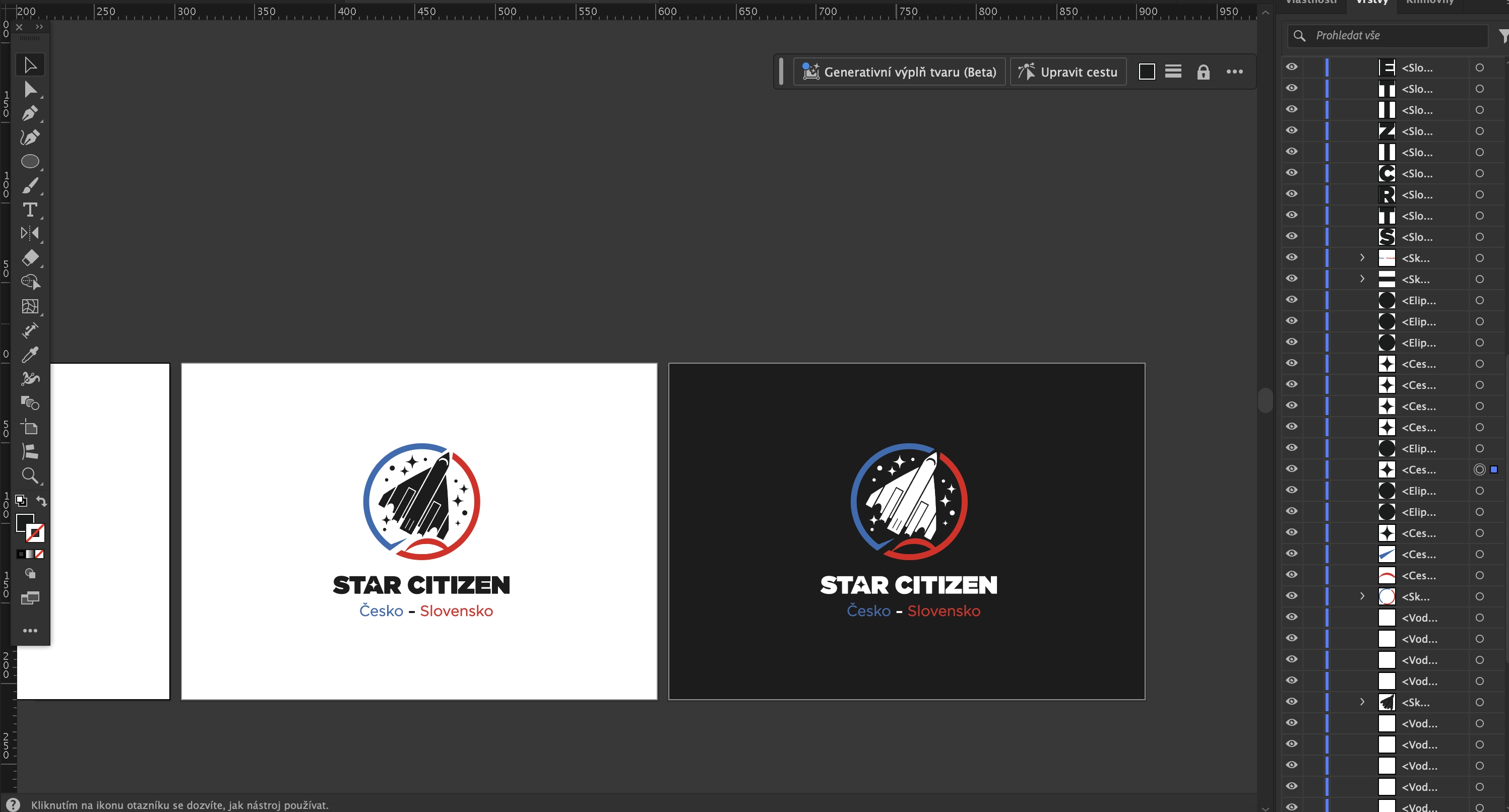Toggle visibility of blue stroke path layer
This screenshot has height=812, width=1509.
(x=1292, y=554)
